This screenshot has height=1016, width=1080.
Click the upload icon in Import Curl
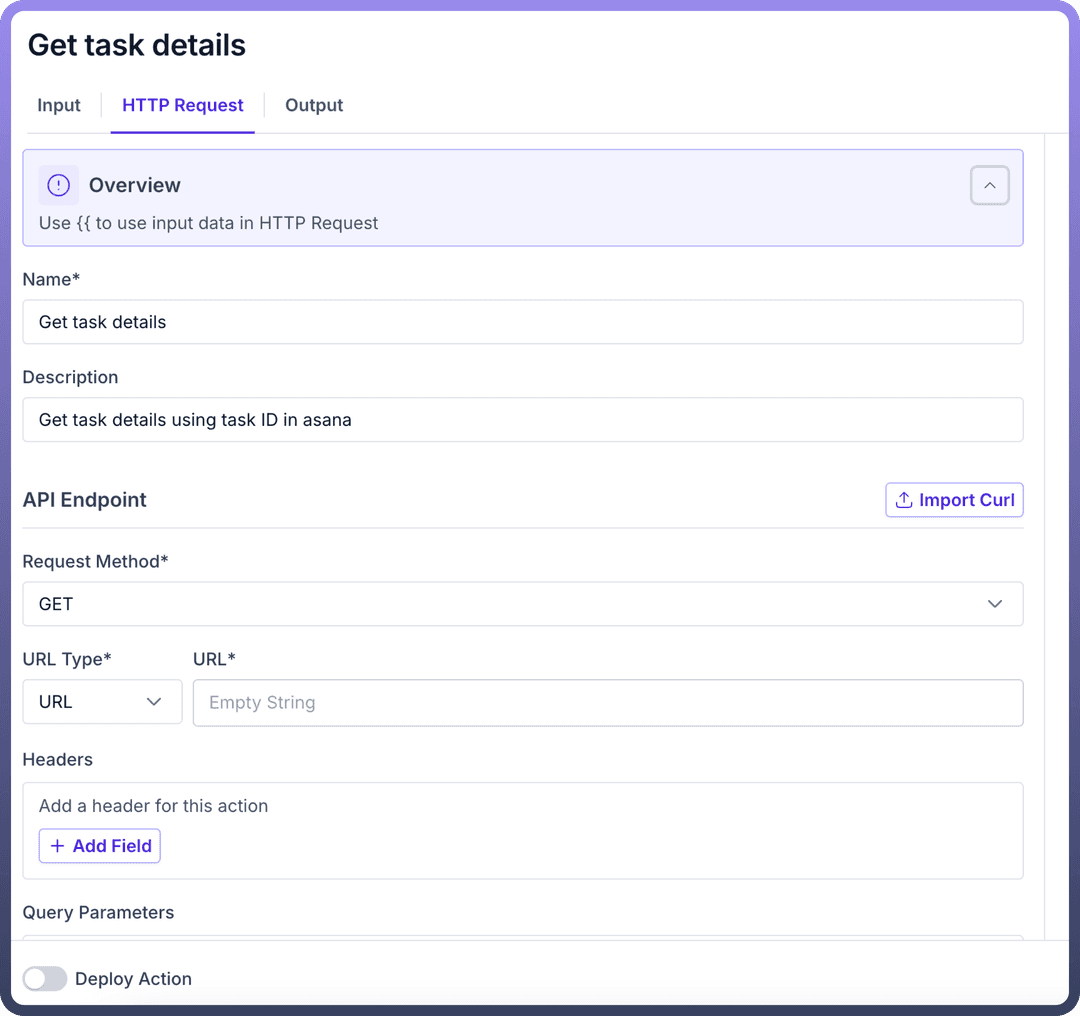point(904,500)
